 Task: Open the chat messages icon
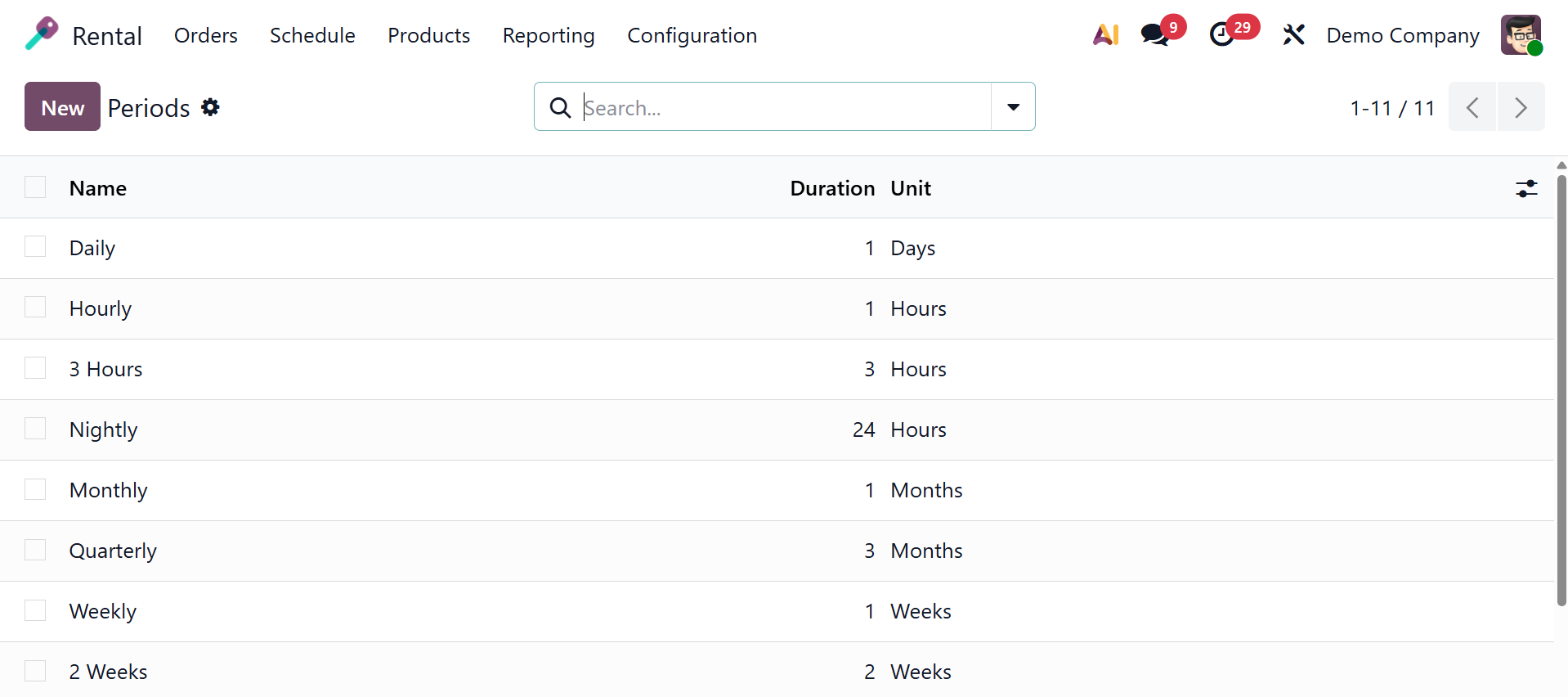point(1154,34)
